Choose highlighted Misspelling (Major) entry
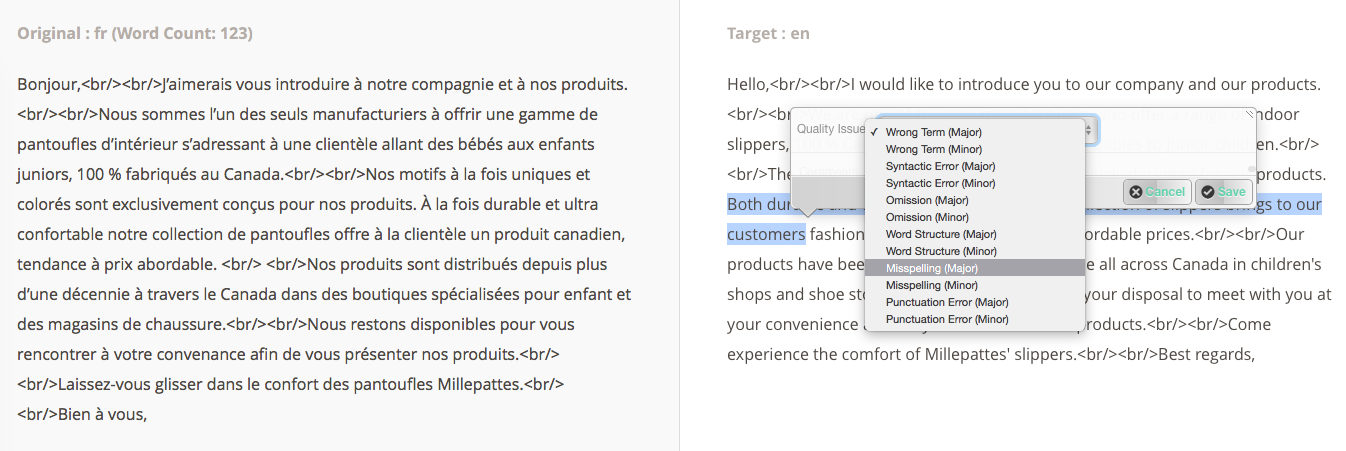1346x451 pixels. pyautogui.click(x=976, y=268)
